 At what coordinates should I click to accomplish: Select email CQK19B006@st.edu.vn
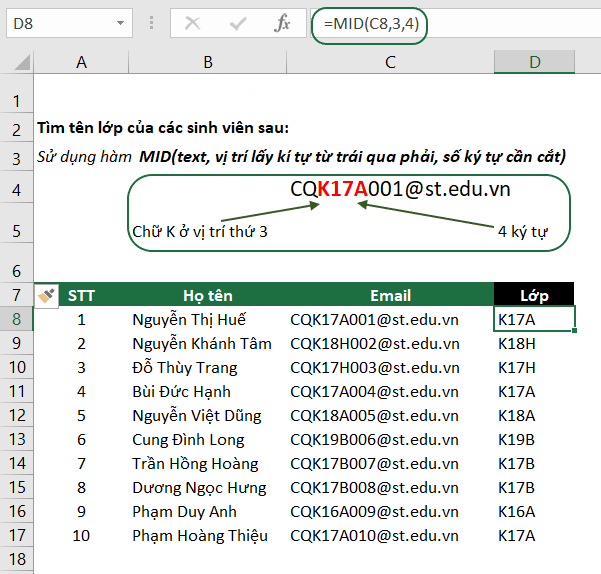(x=390, y=440)
